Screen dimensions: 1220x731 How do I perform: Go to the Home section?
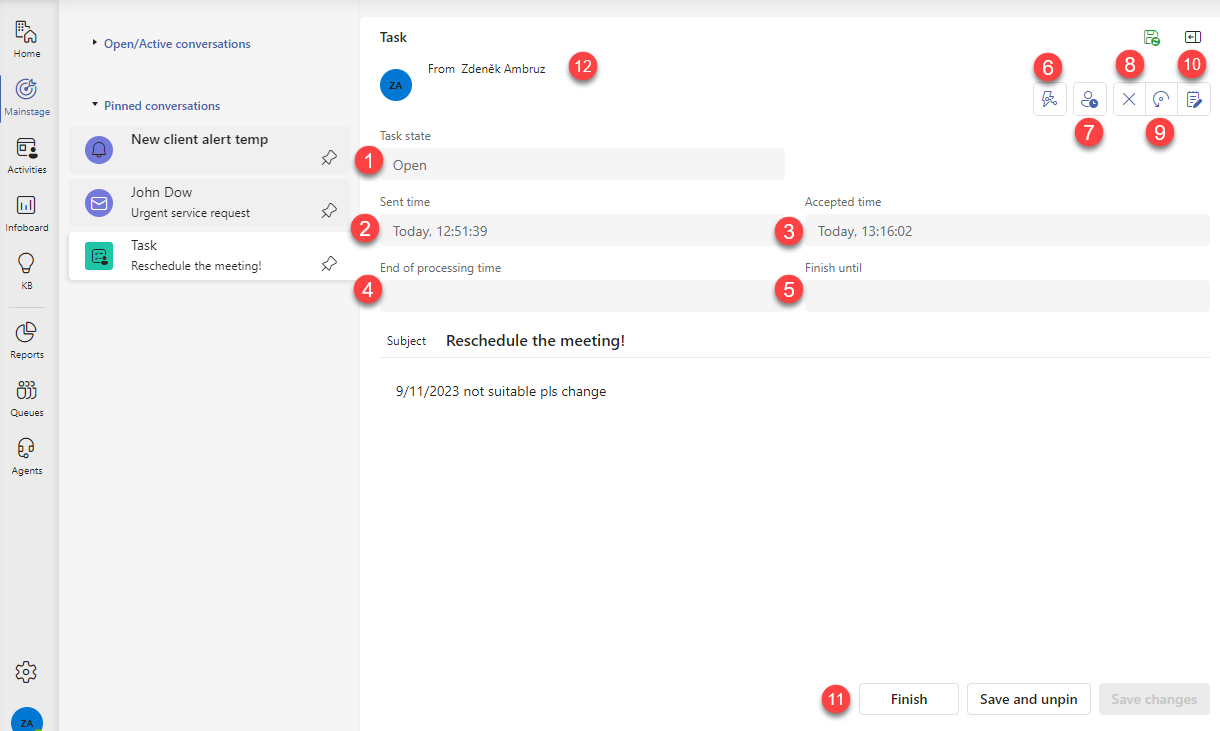[27, 38]
